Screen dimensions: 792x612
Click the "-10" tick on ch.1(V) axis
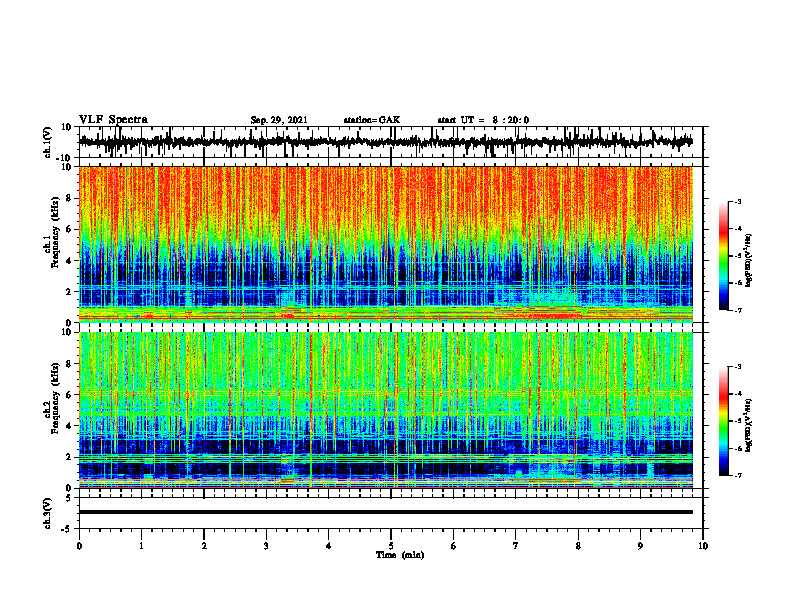tap(65, 157)
